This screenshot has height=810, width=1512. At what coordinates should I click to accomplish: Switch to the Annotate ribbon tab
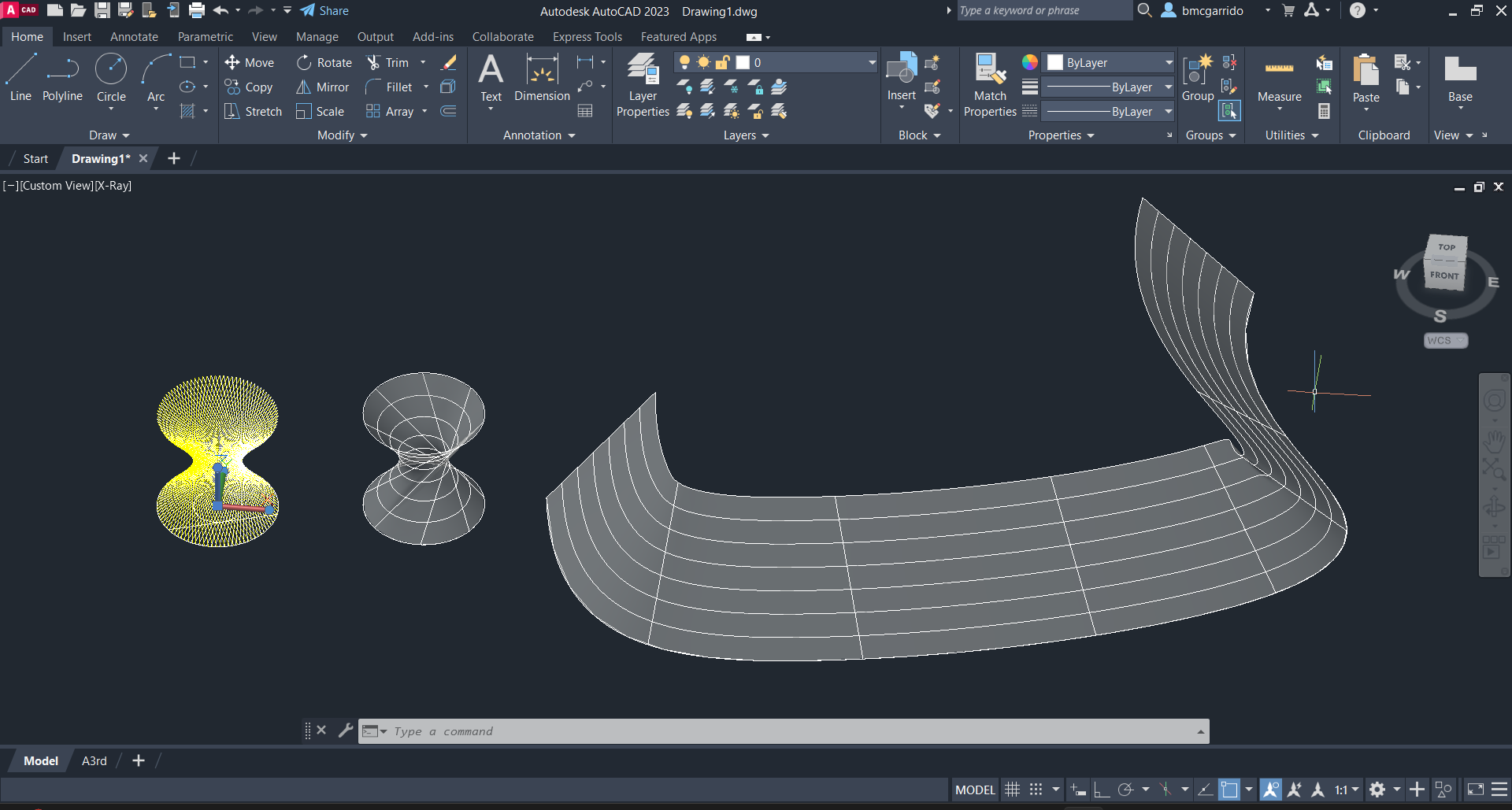click(x=134, y=37)
